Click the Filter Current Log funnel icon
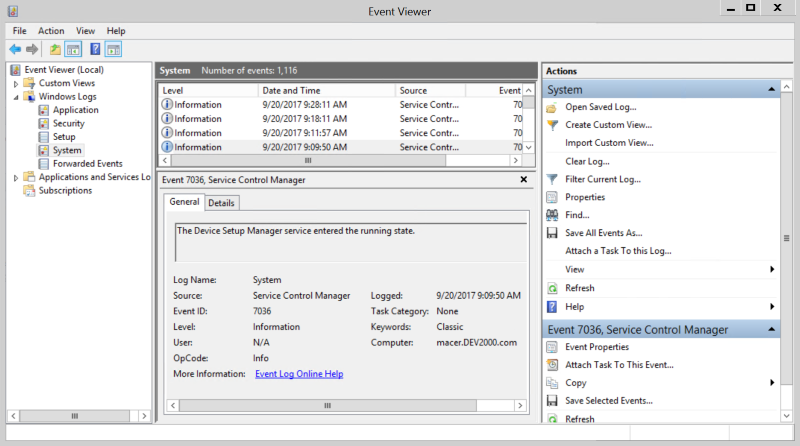The height and width of the screenshot is (446, 800). coord(552,179)
